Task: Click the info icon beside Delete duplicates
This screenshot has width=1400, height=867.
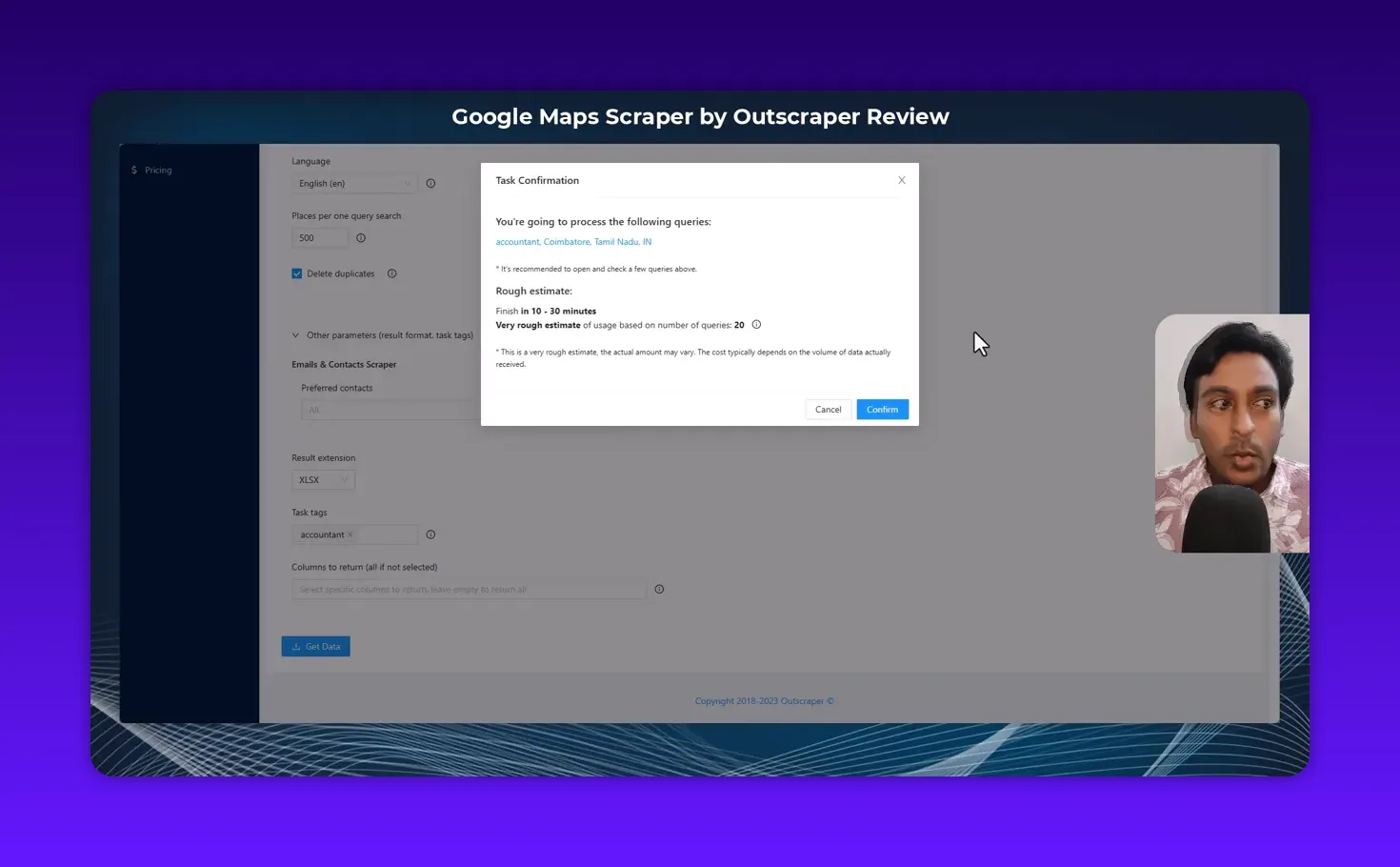Action: (391, 273)
